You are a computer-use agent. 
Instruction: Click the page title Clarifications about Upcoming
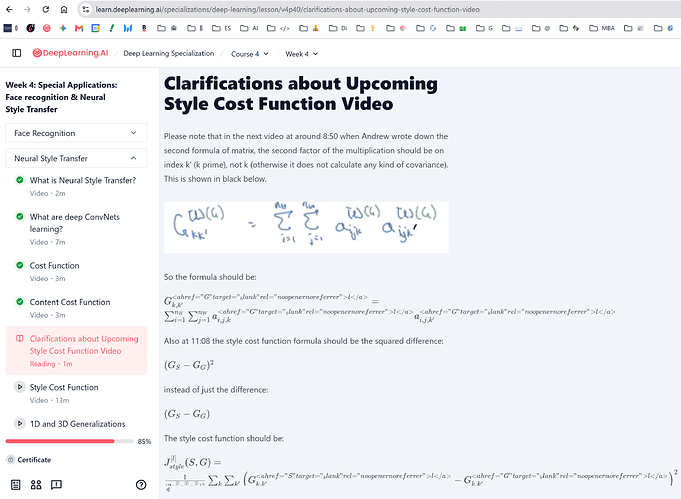point(301,93)
